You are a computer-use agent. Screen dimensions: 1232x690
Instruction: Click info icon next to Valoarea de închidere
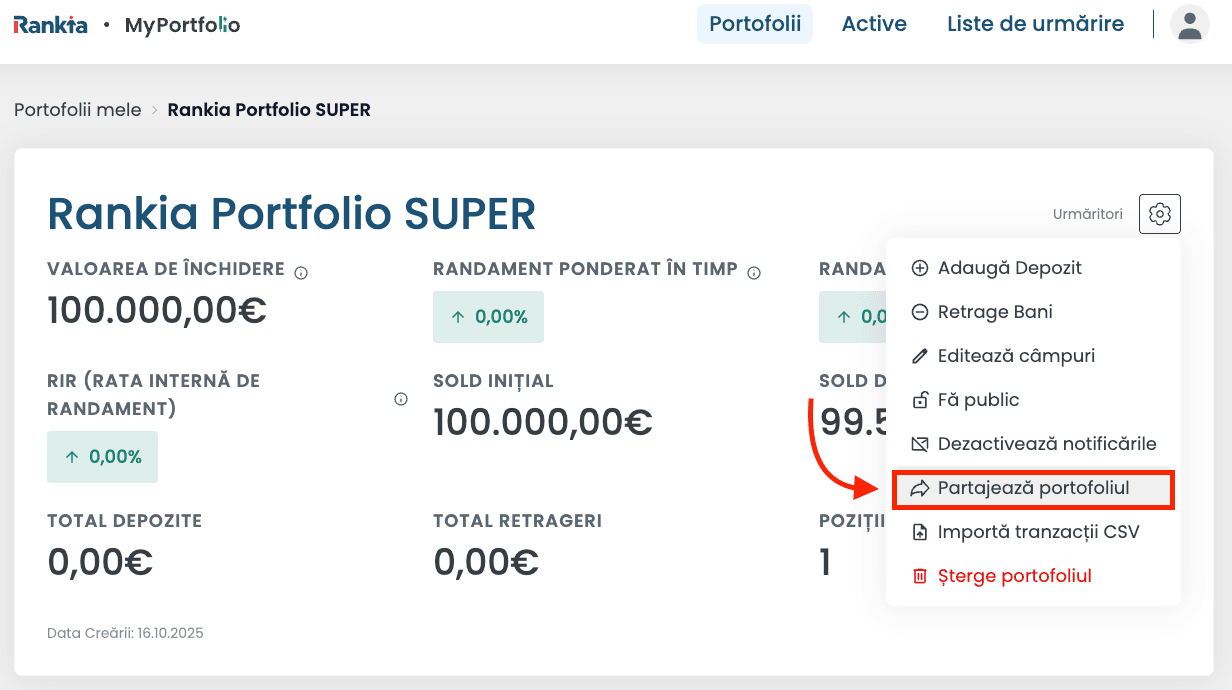(301, 272)
